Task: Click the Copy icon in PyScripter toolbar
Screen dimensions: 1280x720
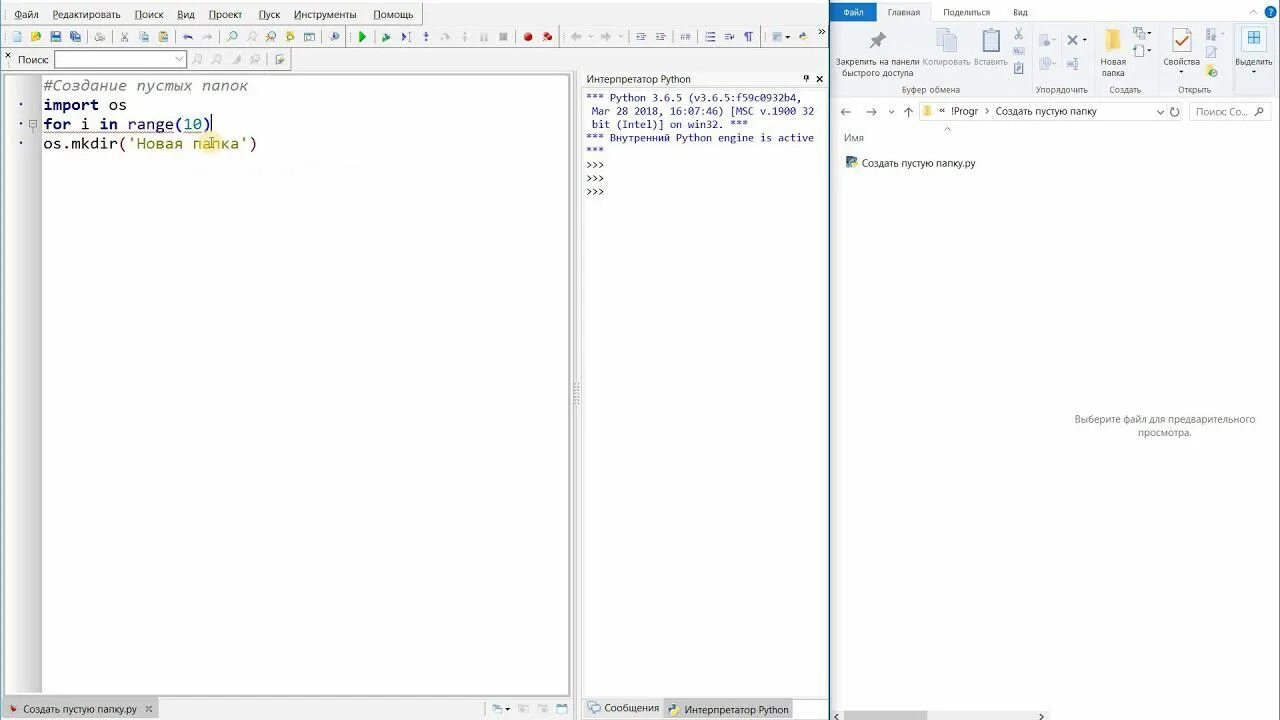Action: tap(144, 37)
